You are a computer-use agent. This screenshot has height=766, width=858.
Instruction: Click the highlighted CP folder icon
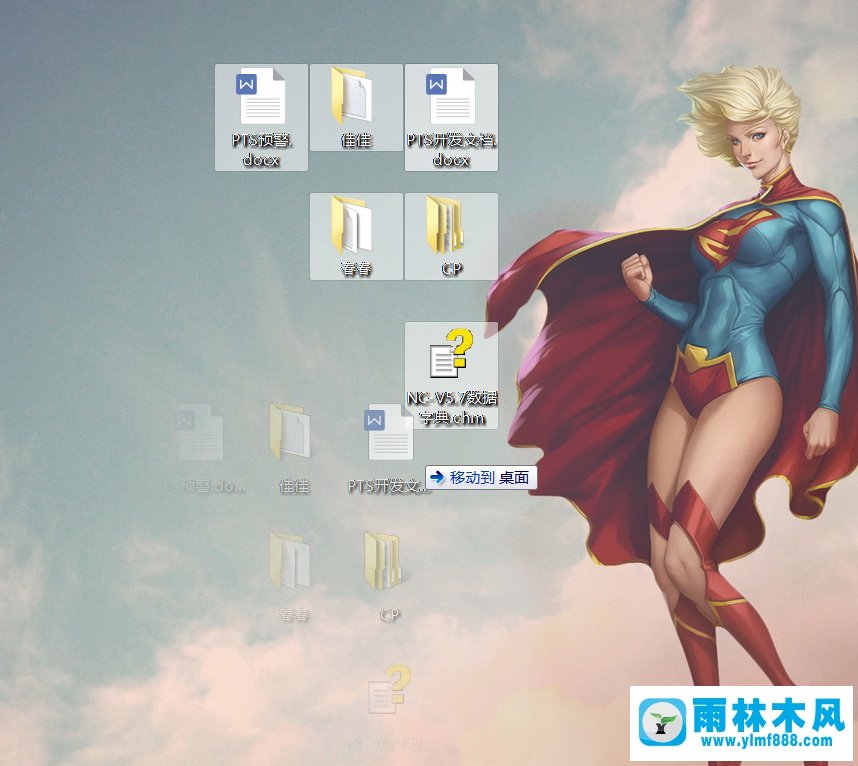click(x=451, y=224)
